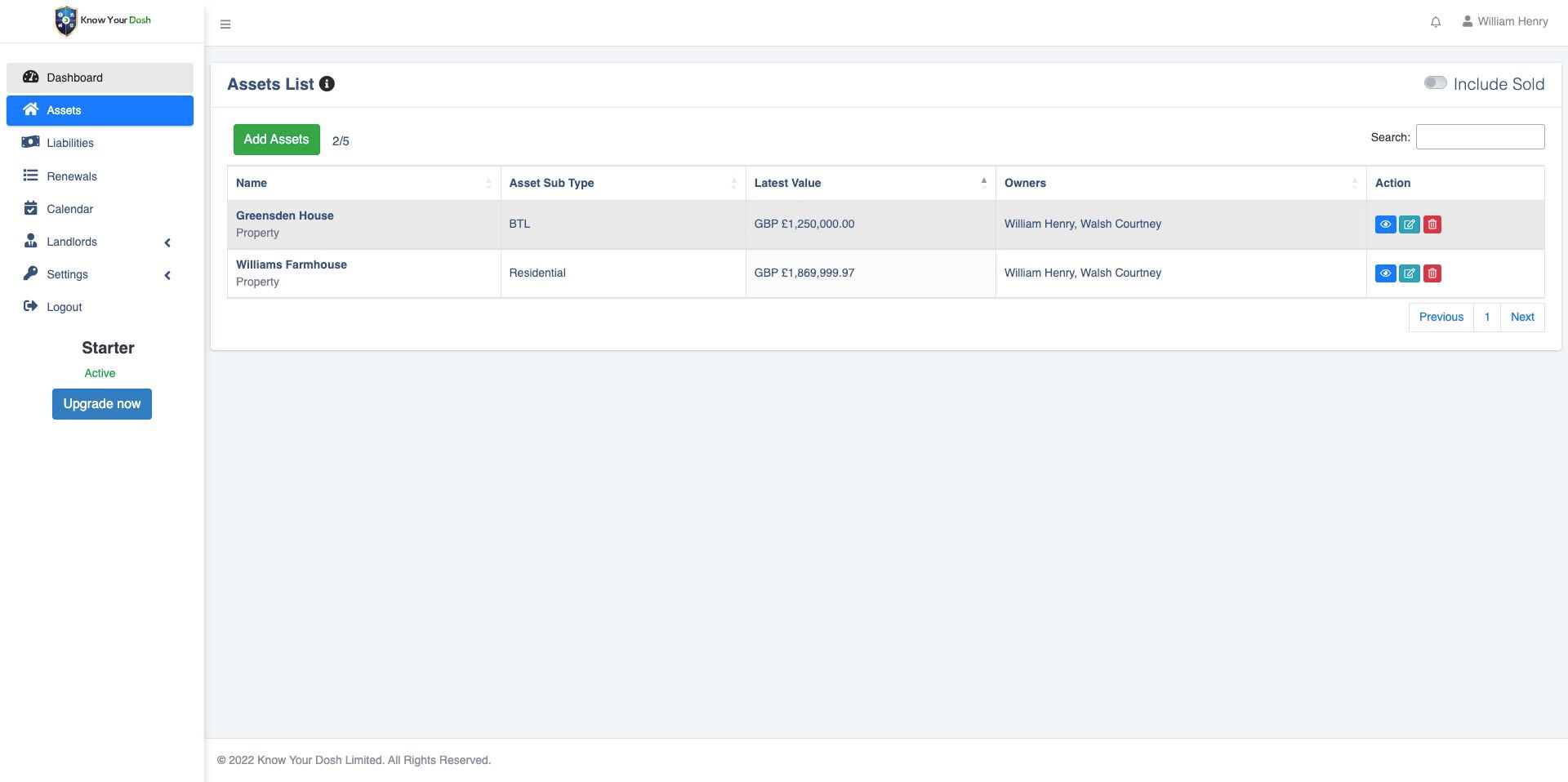Viewport: 1568px width, 782px height.
Task: Delete Williams Farmhouse using trash icon
Action: tap(1432, 273)
